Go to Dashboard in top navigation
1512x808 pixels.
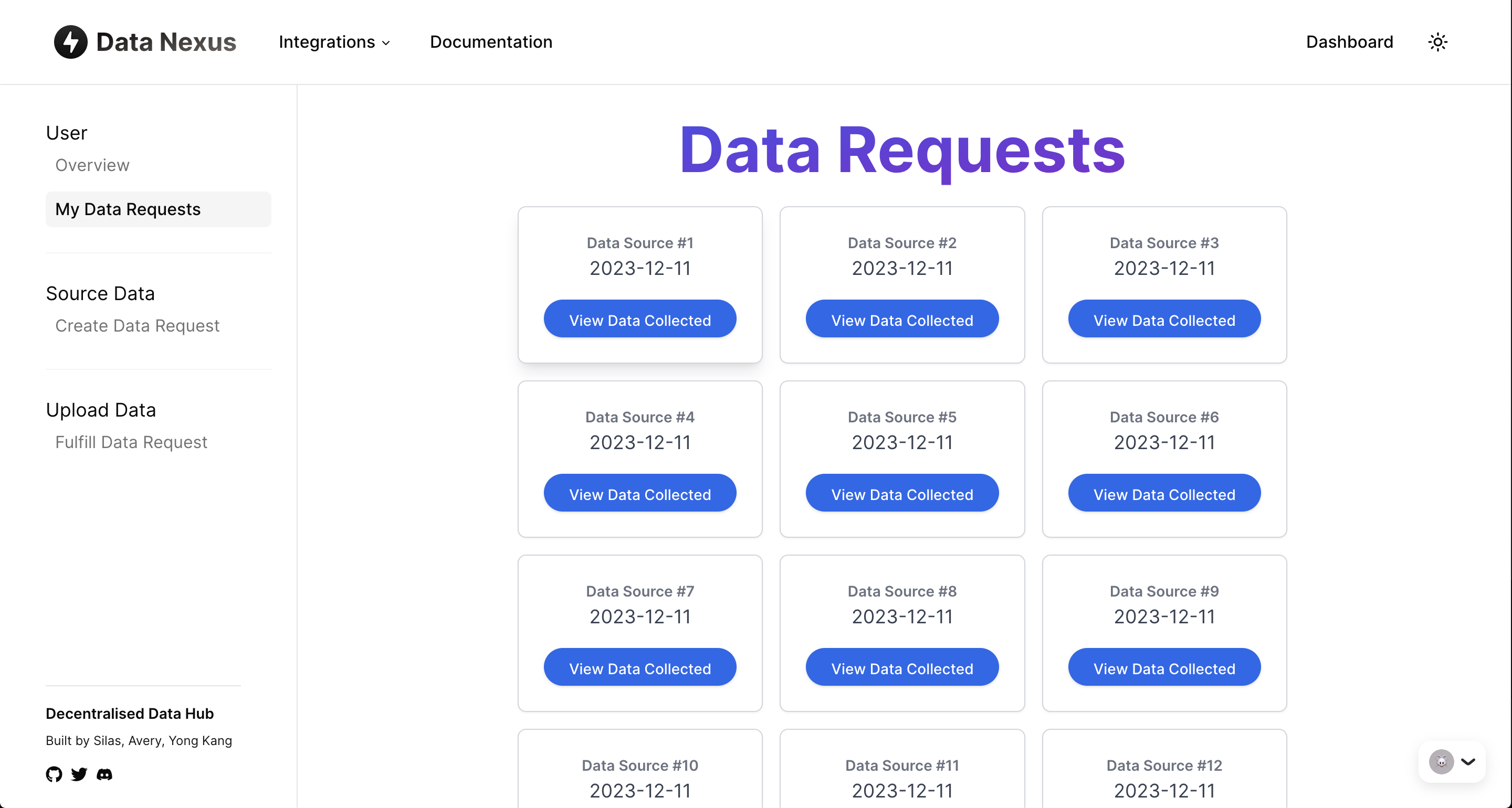point(1349,41)
